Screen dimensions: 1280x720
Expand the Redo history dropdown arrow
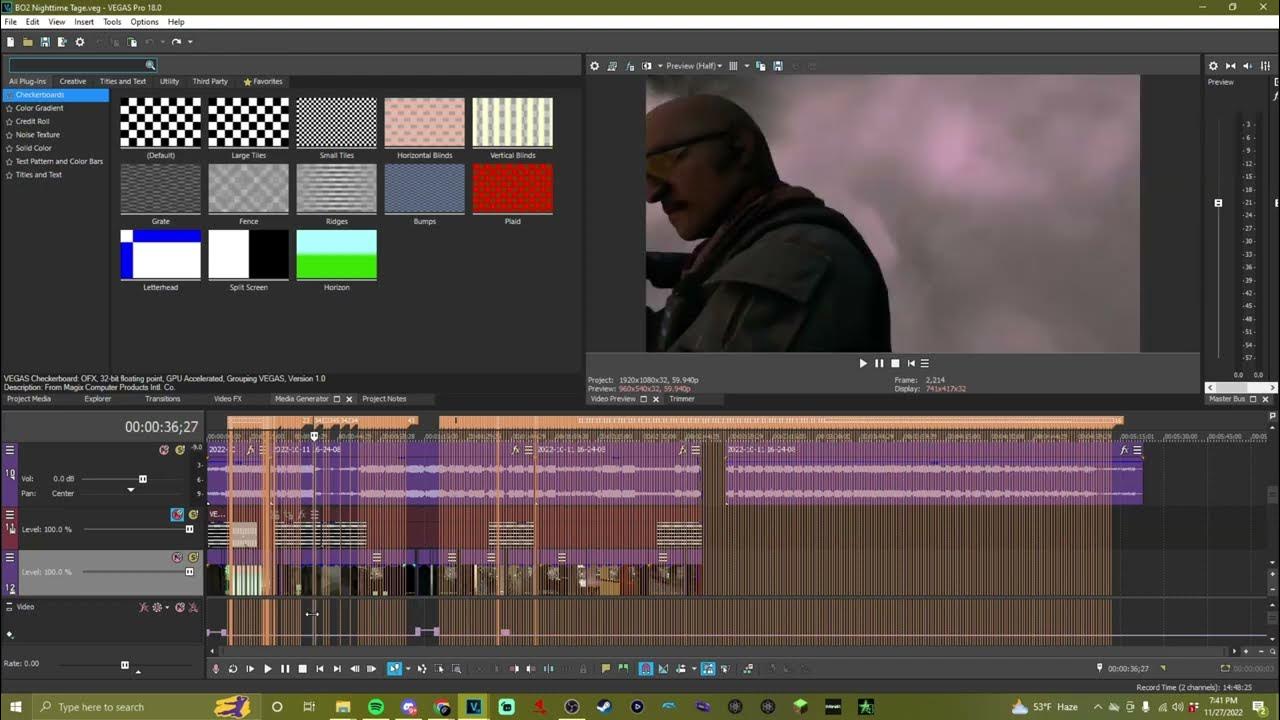[190, 42]
